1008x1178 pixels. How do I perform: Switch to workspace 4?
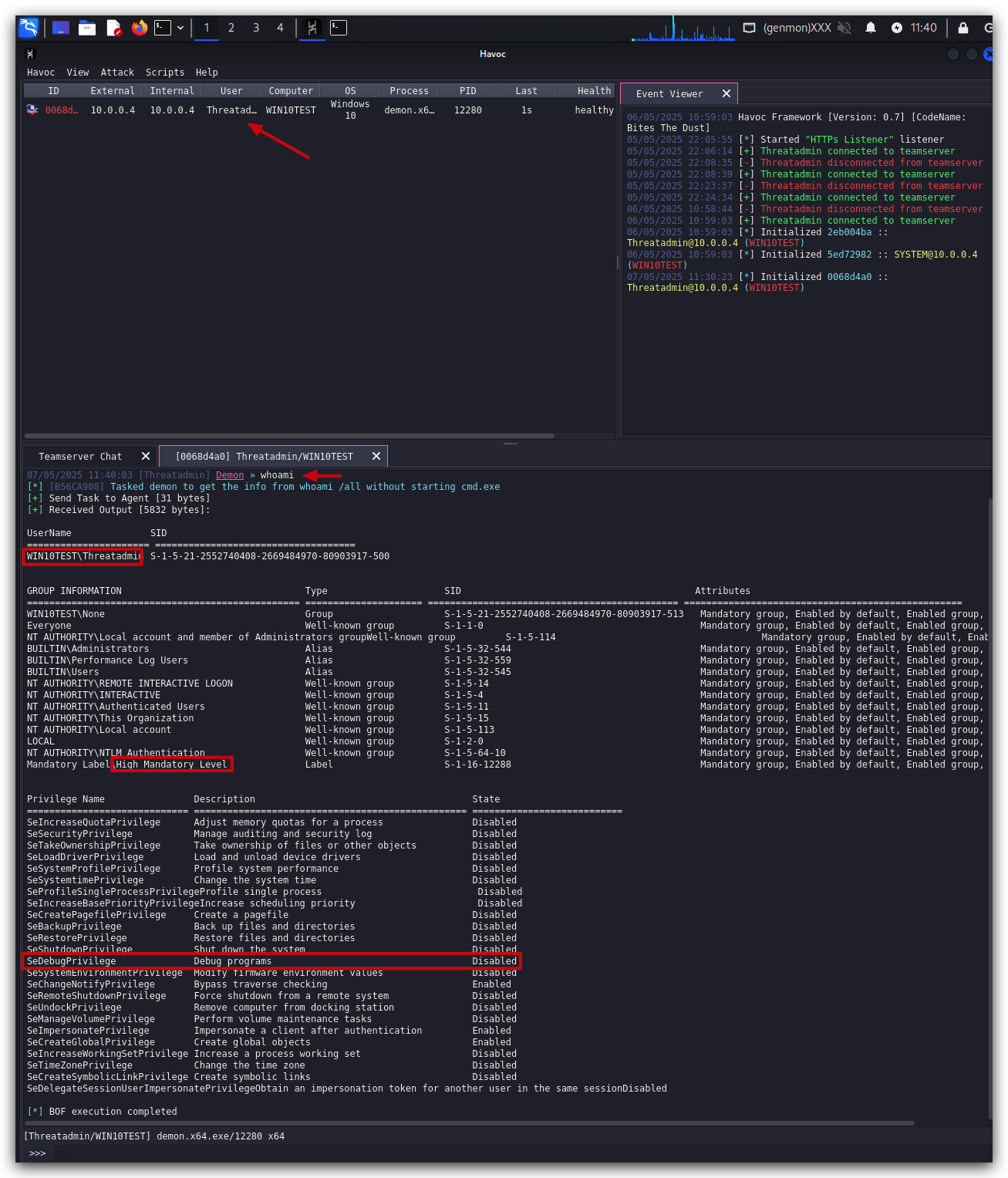point(280,28)
